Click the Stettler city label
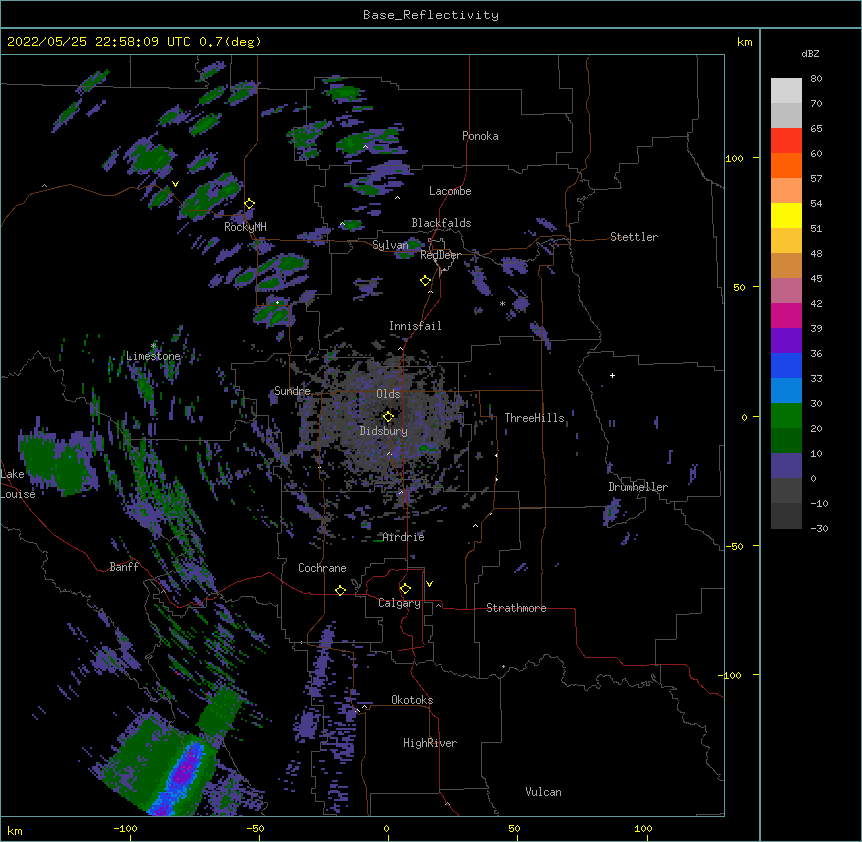The height and width of the screenshot is (842, 862). pyautogui.click(x=634, y=237)
